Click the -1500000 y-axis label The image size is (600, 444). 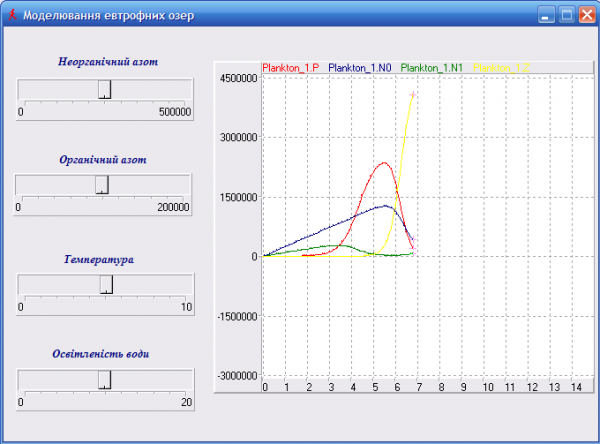click(237, 317)
